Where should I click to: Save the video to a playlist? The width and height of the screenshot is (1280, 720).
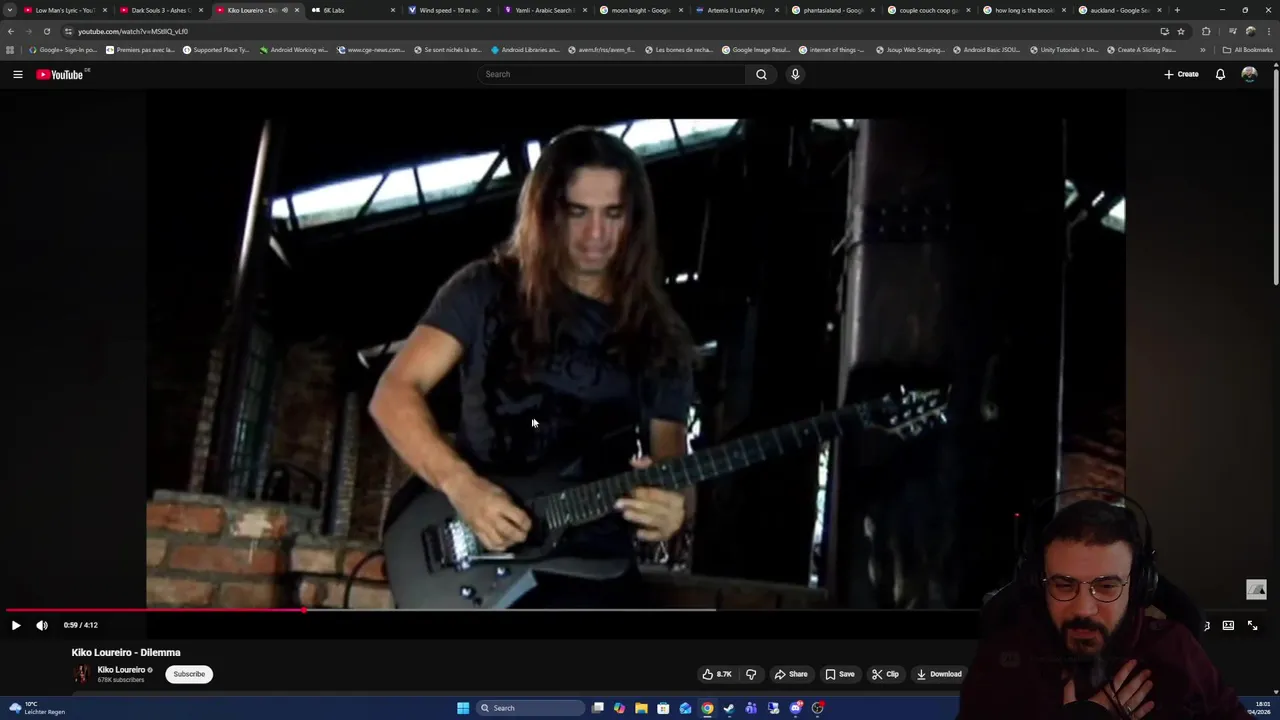click(x=840, y=674)
